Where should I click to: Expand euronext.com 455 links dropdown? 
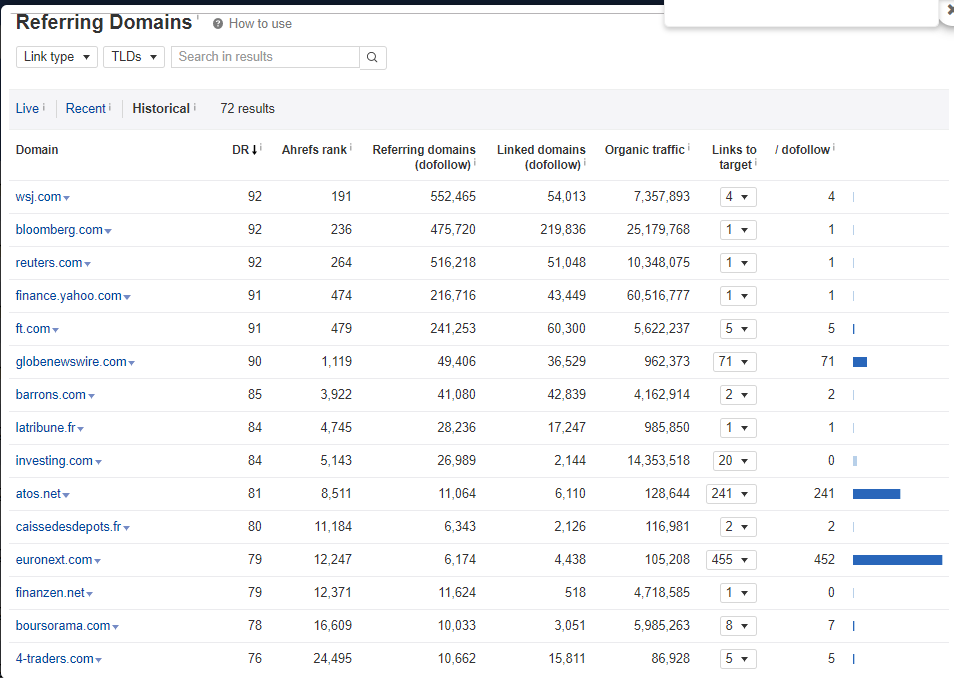pyautogui.click(x=731, y=559)
